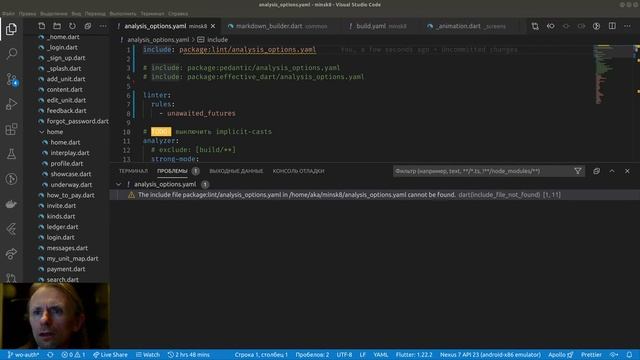Maximize the bottom panel with chevron up
Image resolution: width=640 pixels, height=360 pixels.
612,171
